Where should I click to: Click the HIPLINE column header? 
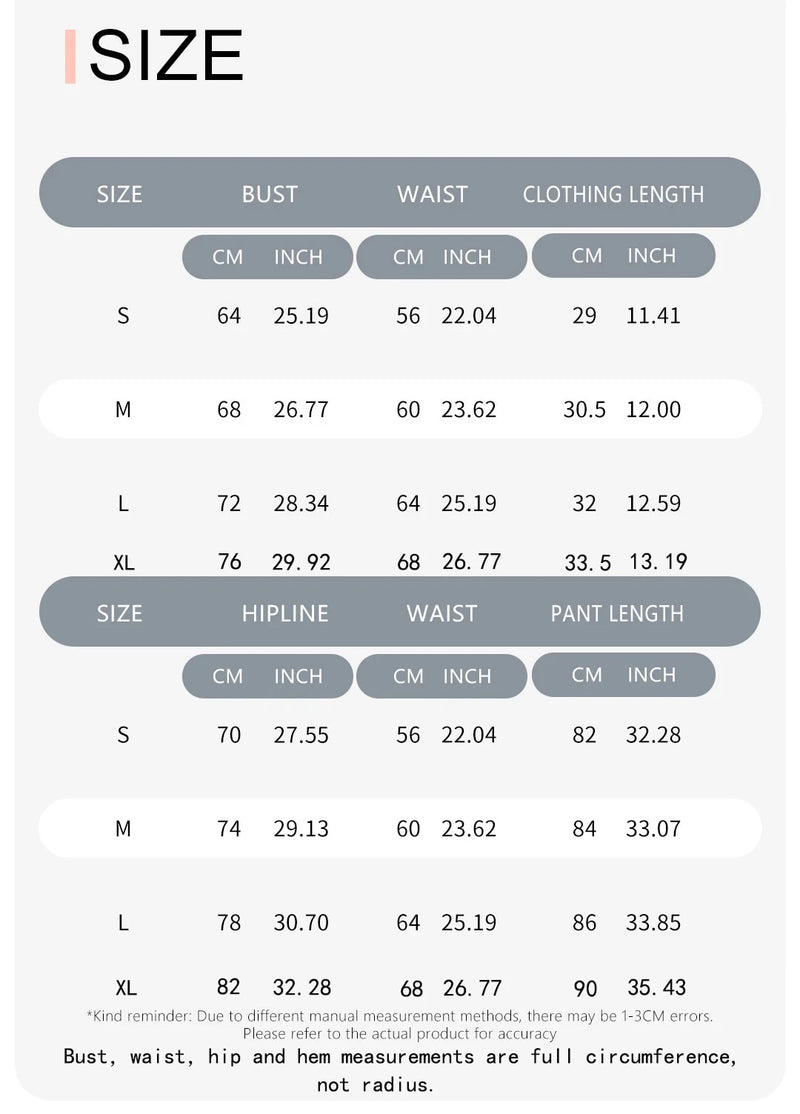[x=285, y=613]
